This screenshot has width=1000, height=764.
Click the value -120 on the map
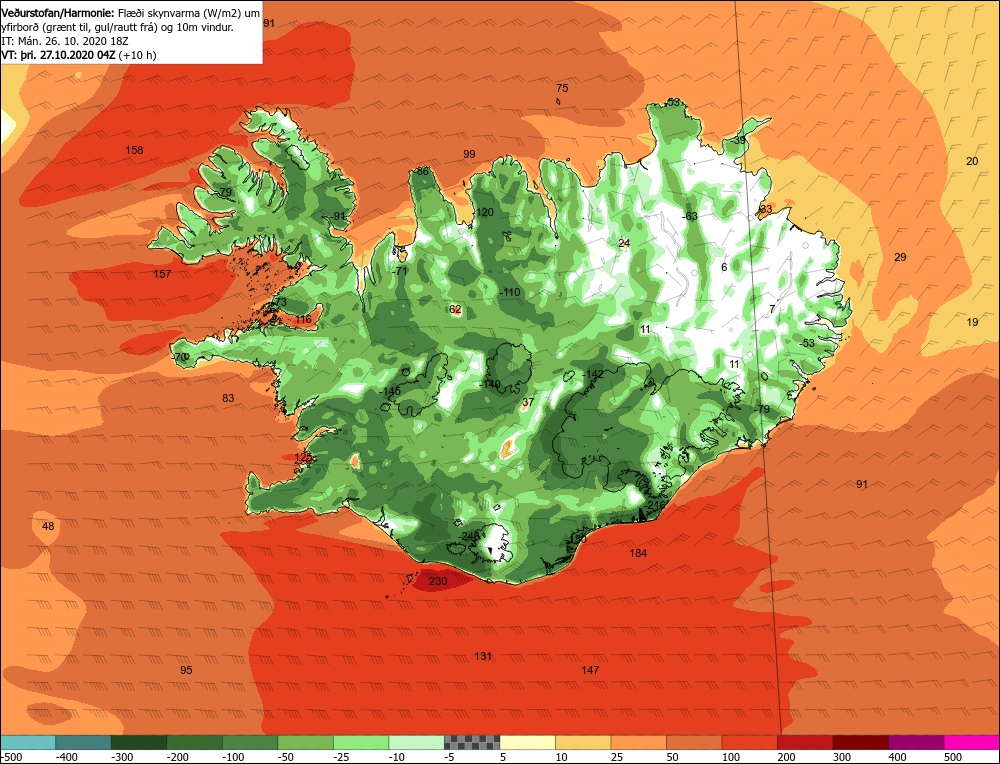coord(483,212)
